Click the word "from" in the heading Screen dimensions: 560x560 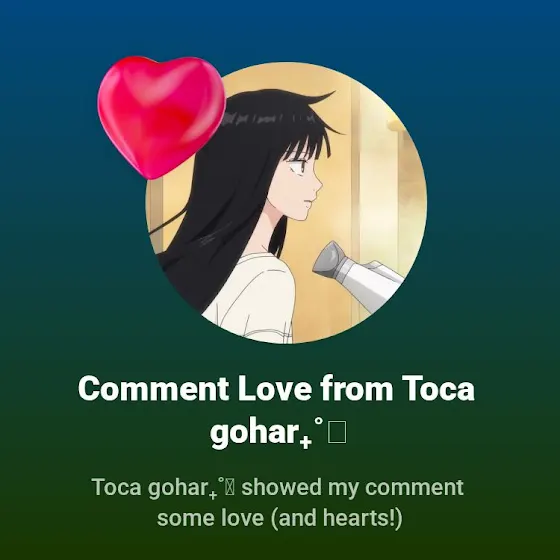click(356, 389)
